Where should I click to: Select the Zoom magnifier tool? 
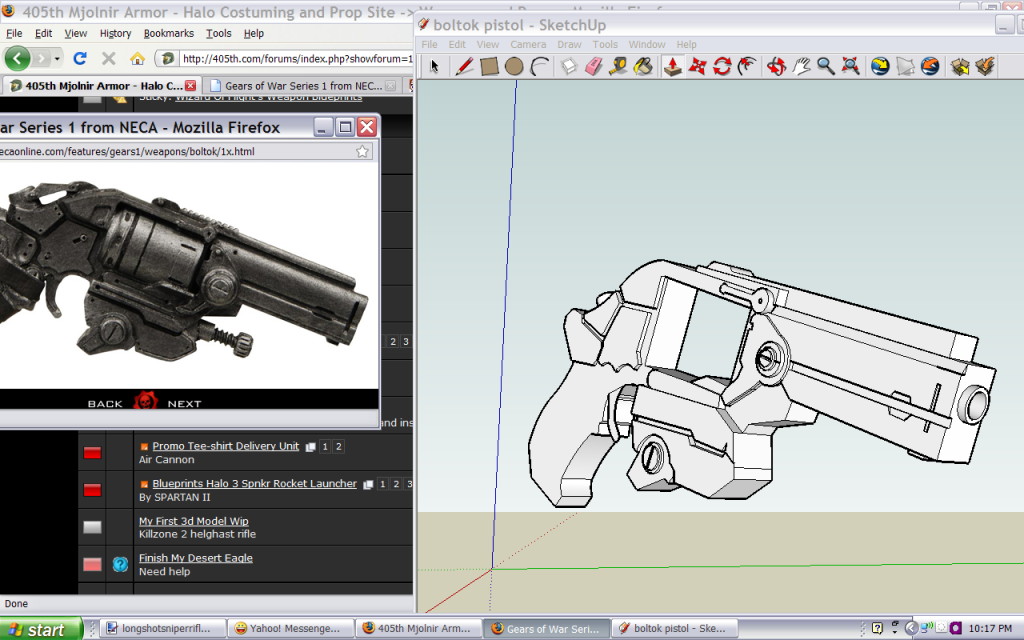(826, 66)
